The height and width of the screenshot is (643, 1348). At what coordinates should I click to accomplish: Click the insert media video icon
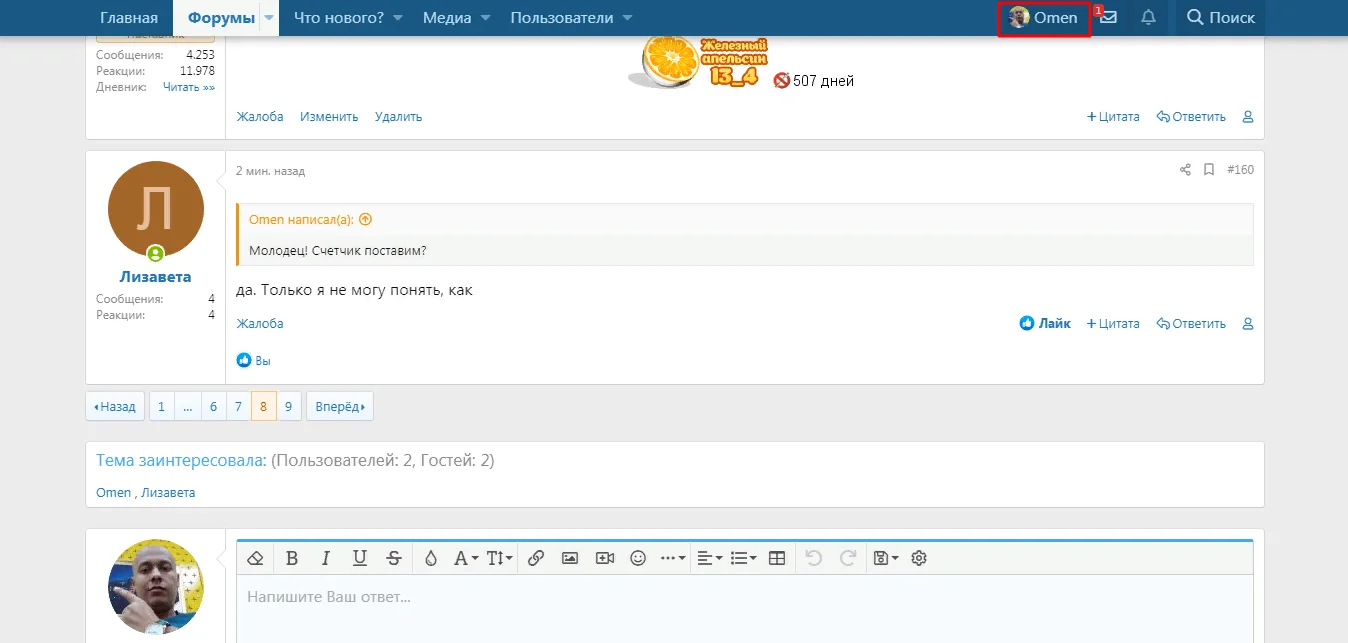[604, 559]
